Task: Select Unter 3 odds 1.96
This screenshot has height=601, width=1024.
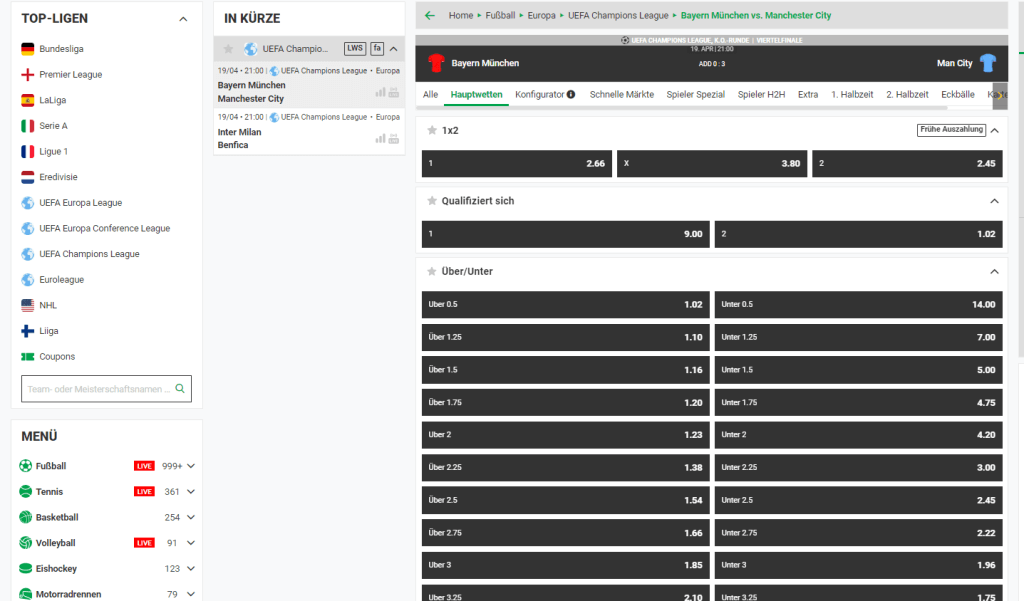Action: pyautogui.click(x=858, y=565)
